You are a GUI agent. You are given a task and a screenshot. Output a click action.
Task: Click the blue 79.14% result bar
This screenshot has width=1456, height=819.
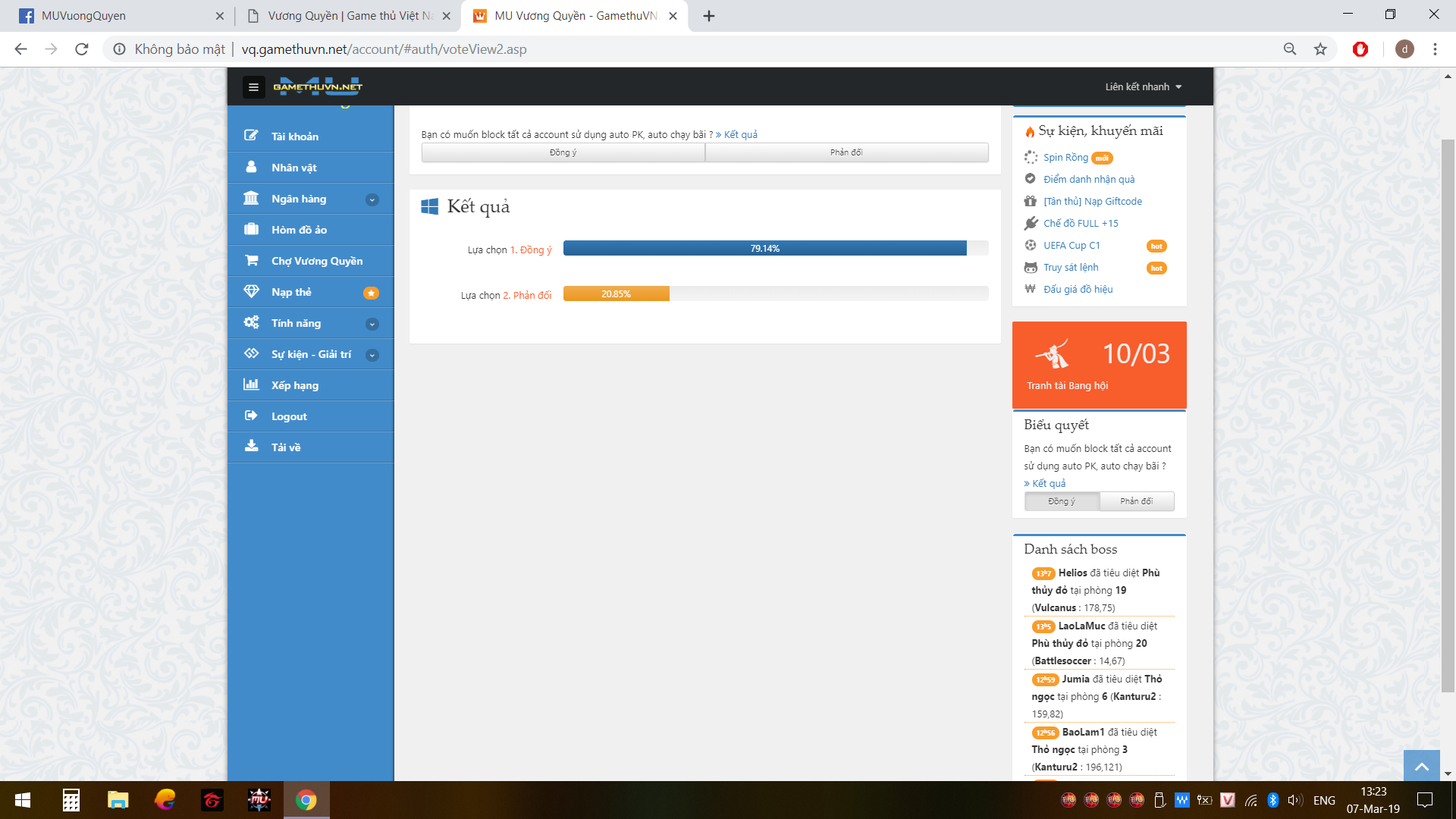coord(764,249)
